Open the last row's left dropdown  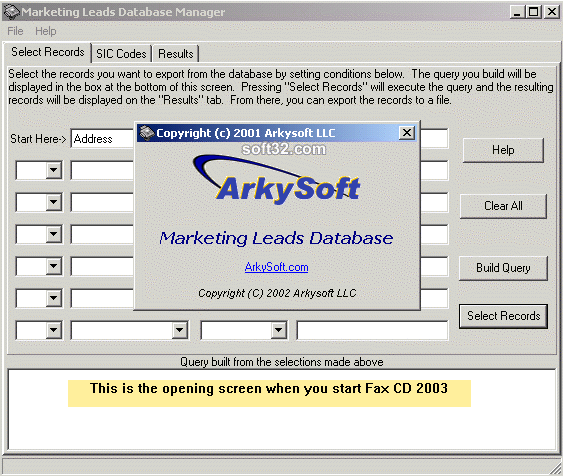pyautogui.click(x=53, y=330)
